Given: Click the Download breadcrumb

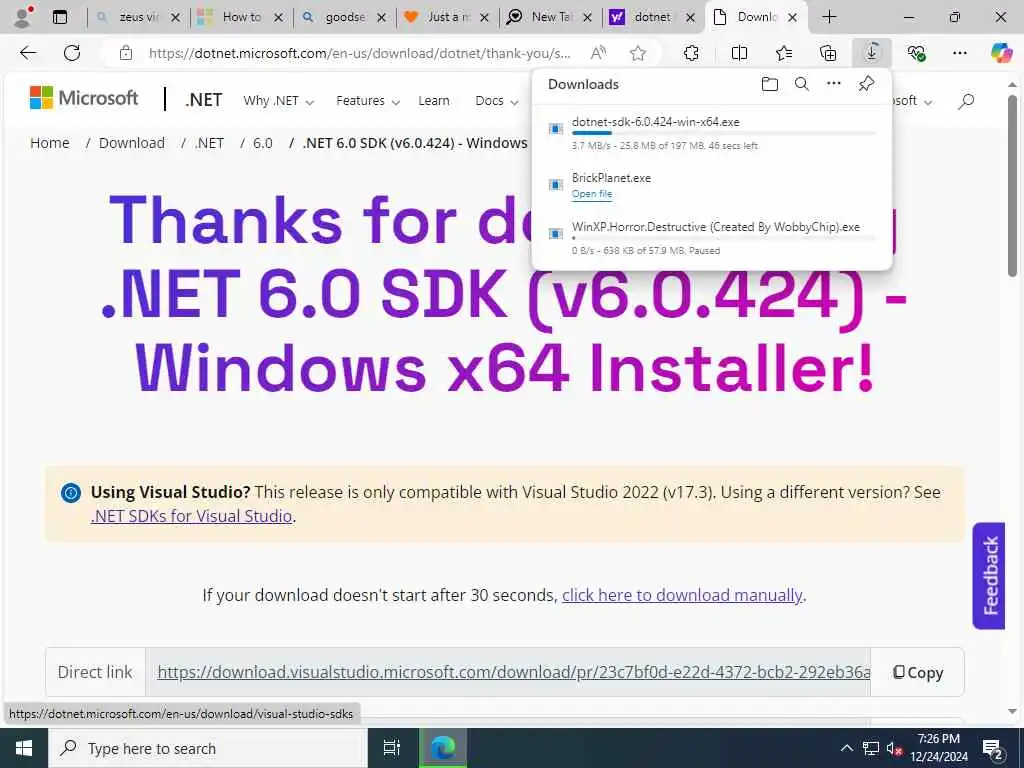Looking at the screenshot, I should point(131,142).
